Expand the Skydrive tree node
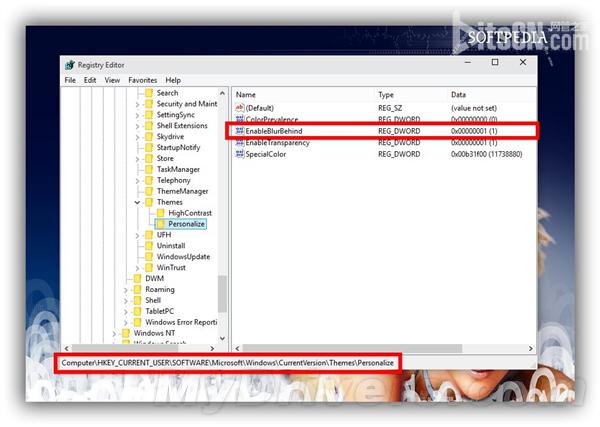This screenshot has height=427, width=600. tap(137, 137)
